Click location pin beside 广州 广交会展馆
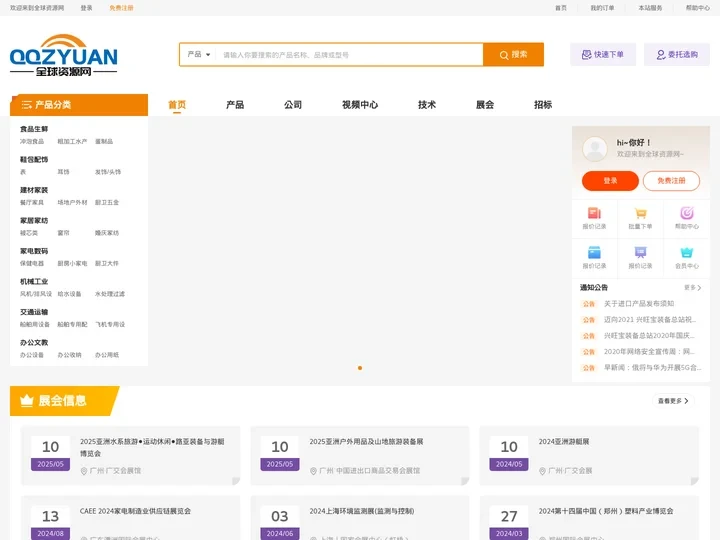The image size is (720, 540). (84, 471)
